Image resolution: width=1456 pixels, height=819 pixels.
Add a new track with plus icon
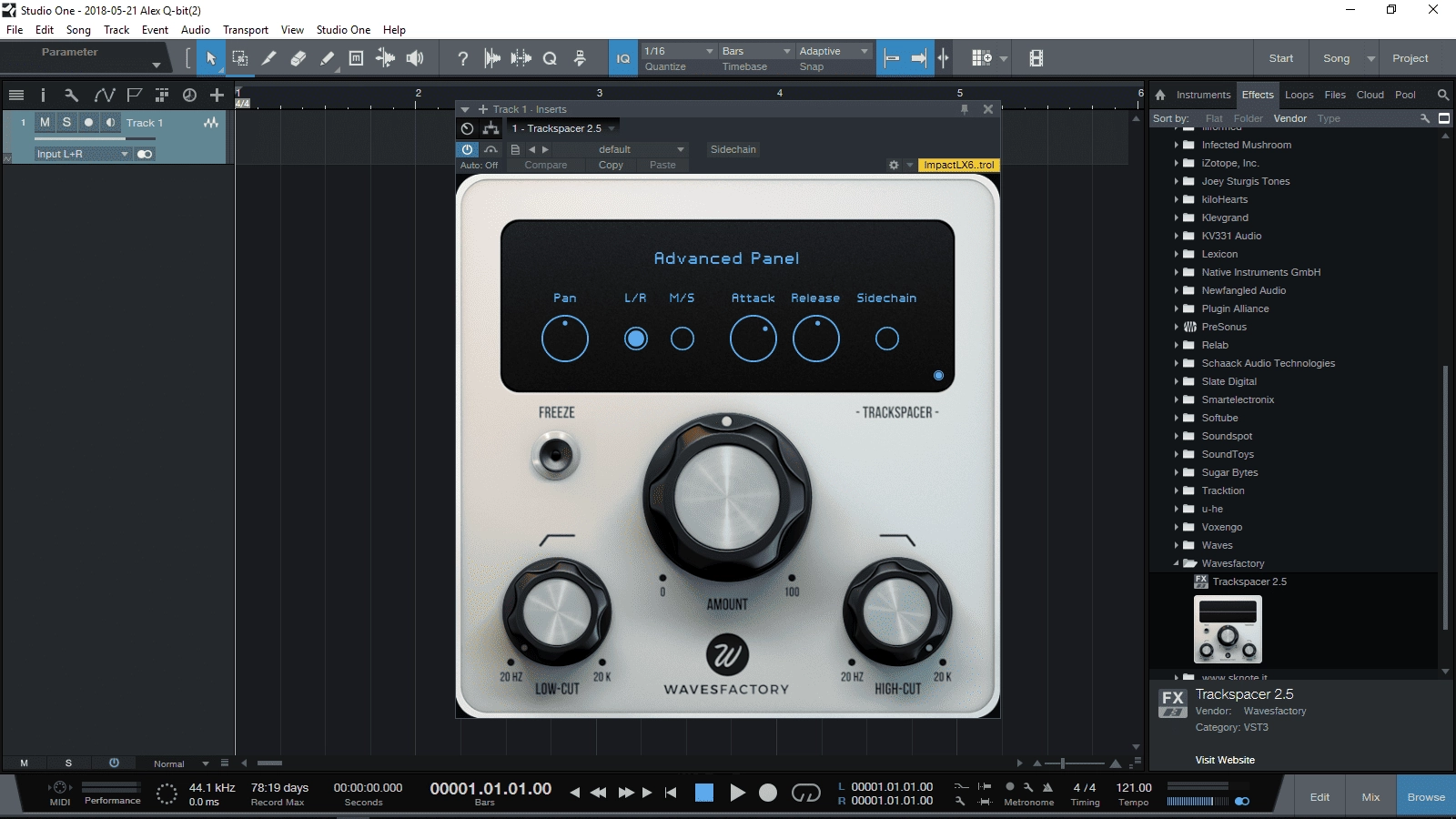[217, 95]
